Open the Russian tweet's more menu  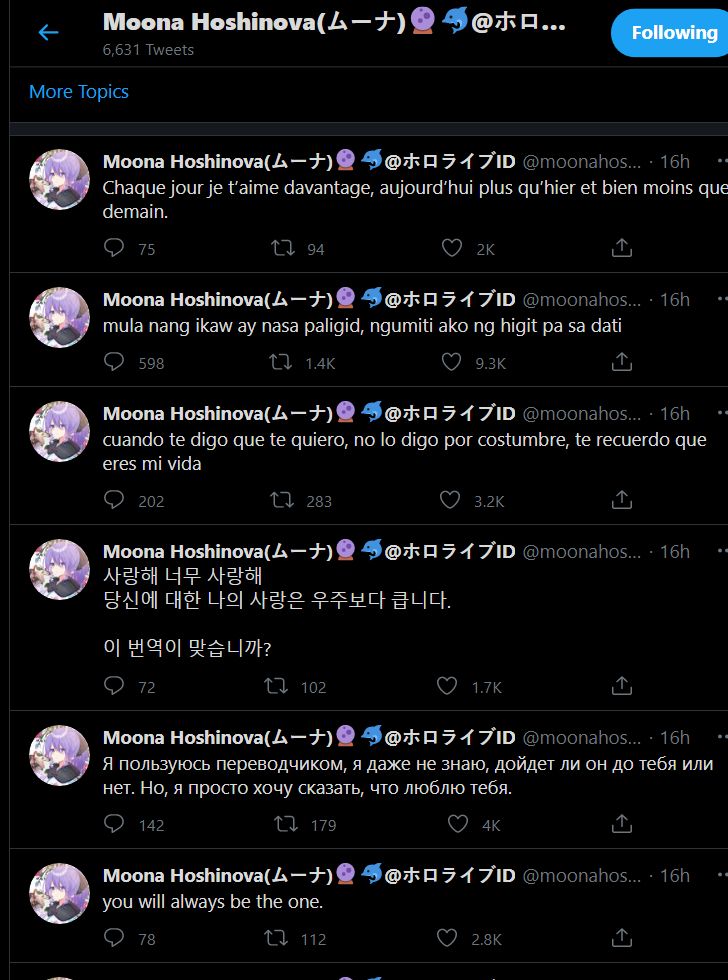tap(719, 736)
